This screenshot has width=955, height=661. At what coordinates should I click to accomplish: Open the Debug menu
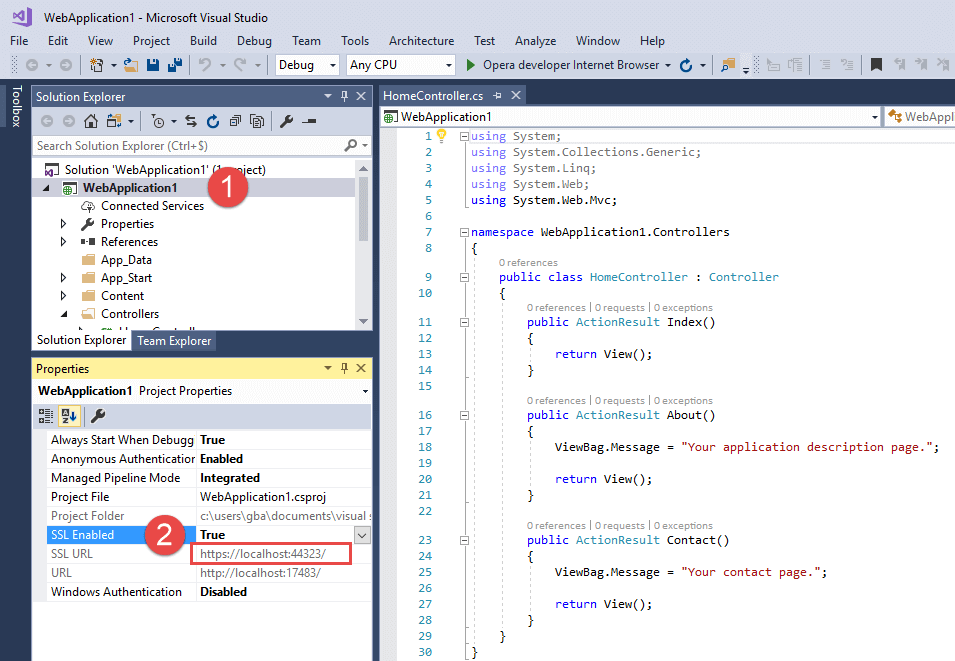pyautogui.click(x=254, y=41)
